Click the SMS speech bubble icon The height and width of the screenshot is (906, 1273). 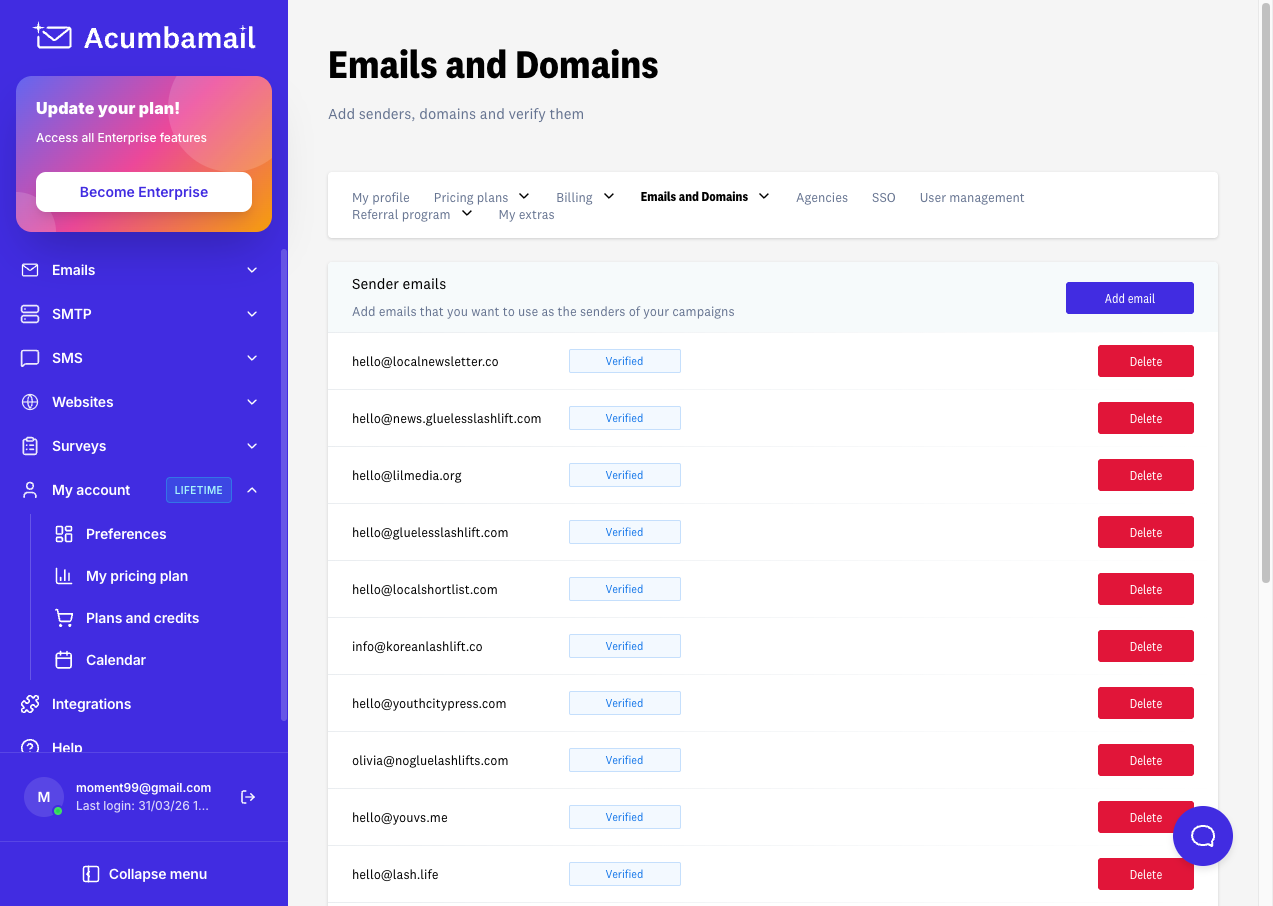(x=29, y=357)
